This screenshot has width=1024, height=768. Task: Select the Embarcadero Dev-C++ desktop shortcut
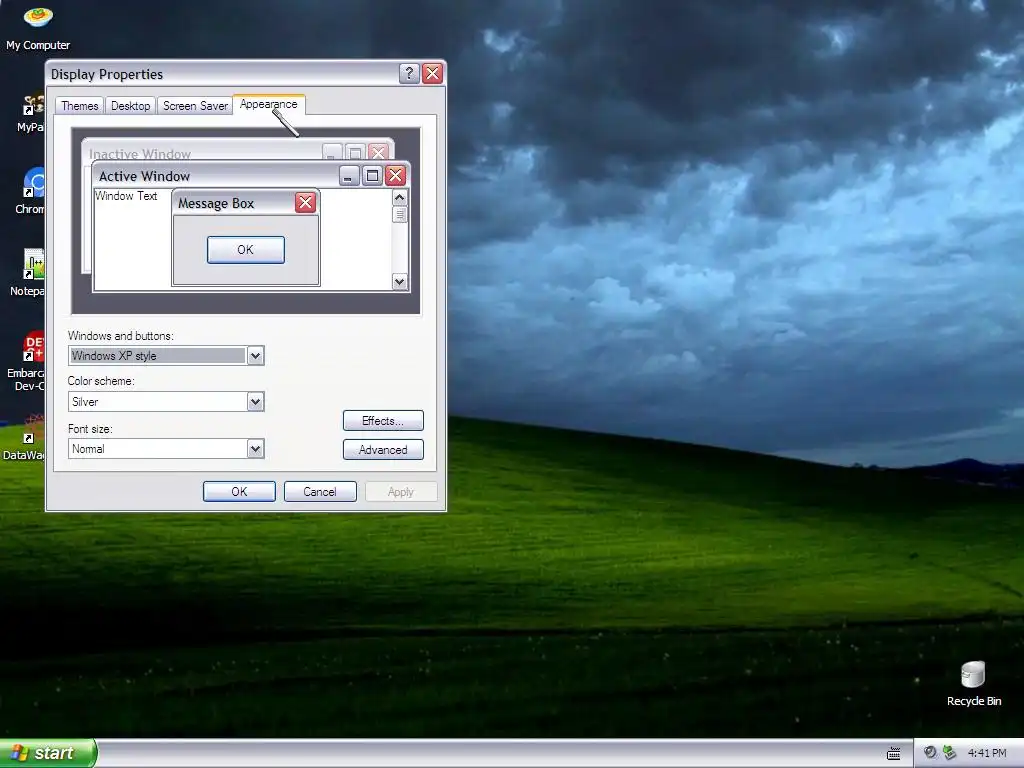point(27,361)
